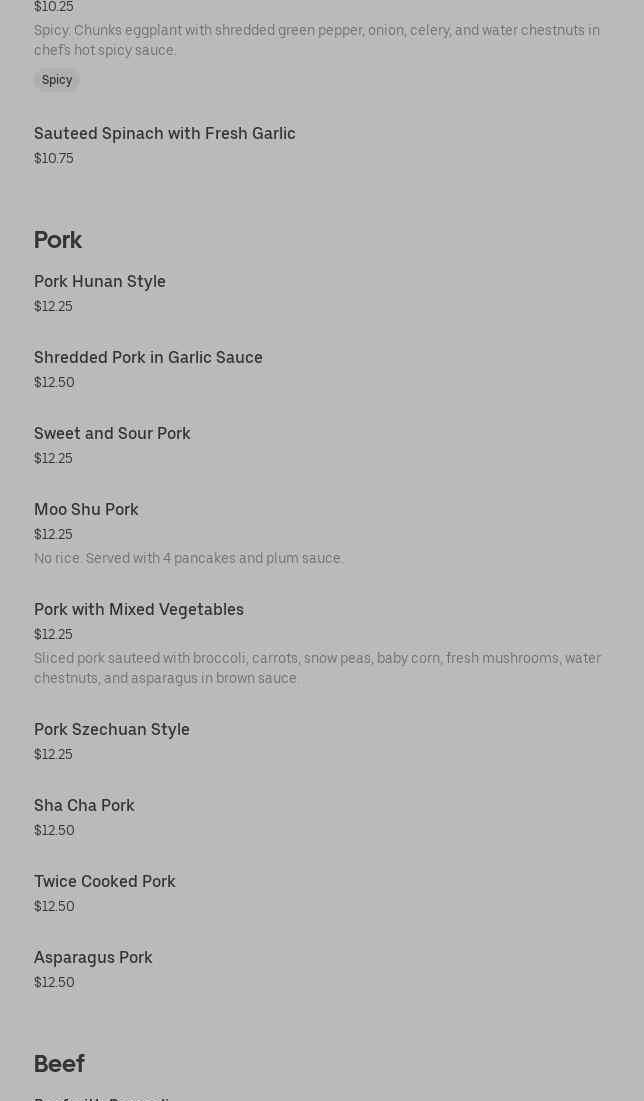The width and height of the screenshot is (644, 1101).
Task: Open Twice Cooked Pork item
Action: (105, 882)
